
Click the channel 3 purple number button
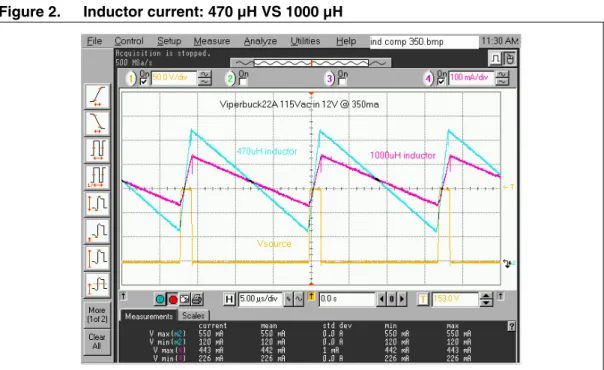click(x=329, y=79)
